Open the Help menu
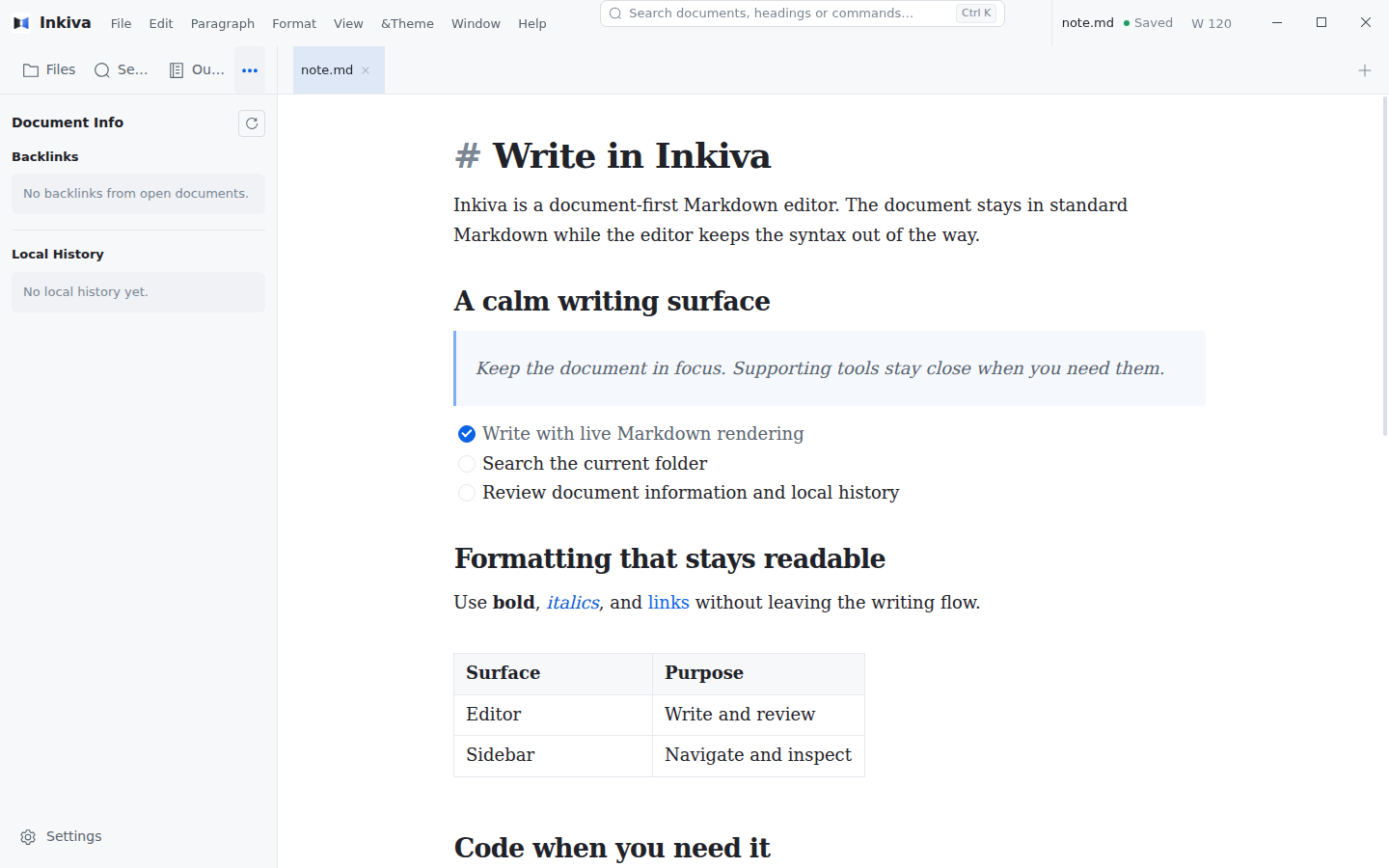The height and width of the screenshot is (868, 1389). pyautogui.click(x=531, y=23)
